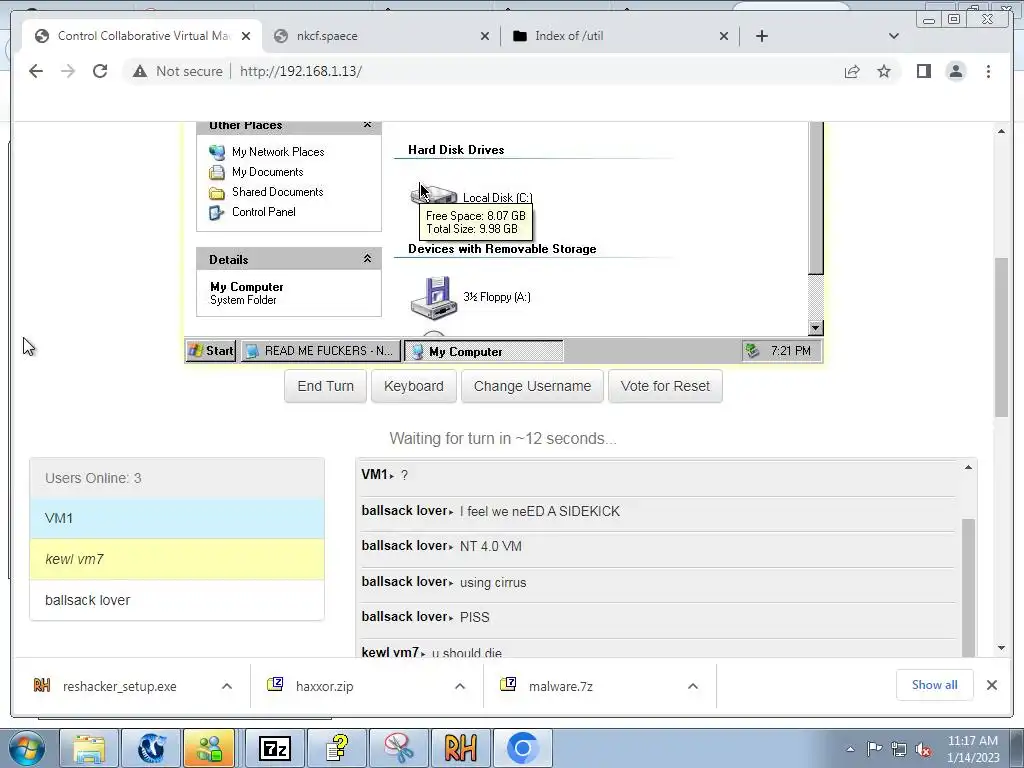Click the page scrollbar up arrow
1024x768 pixels.
(x=1001, y=132)
